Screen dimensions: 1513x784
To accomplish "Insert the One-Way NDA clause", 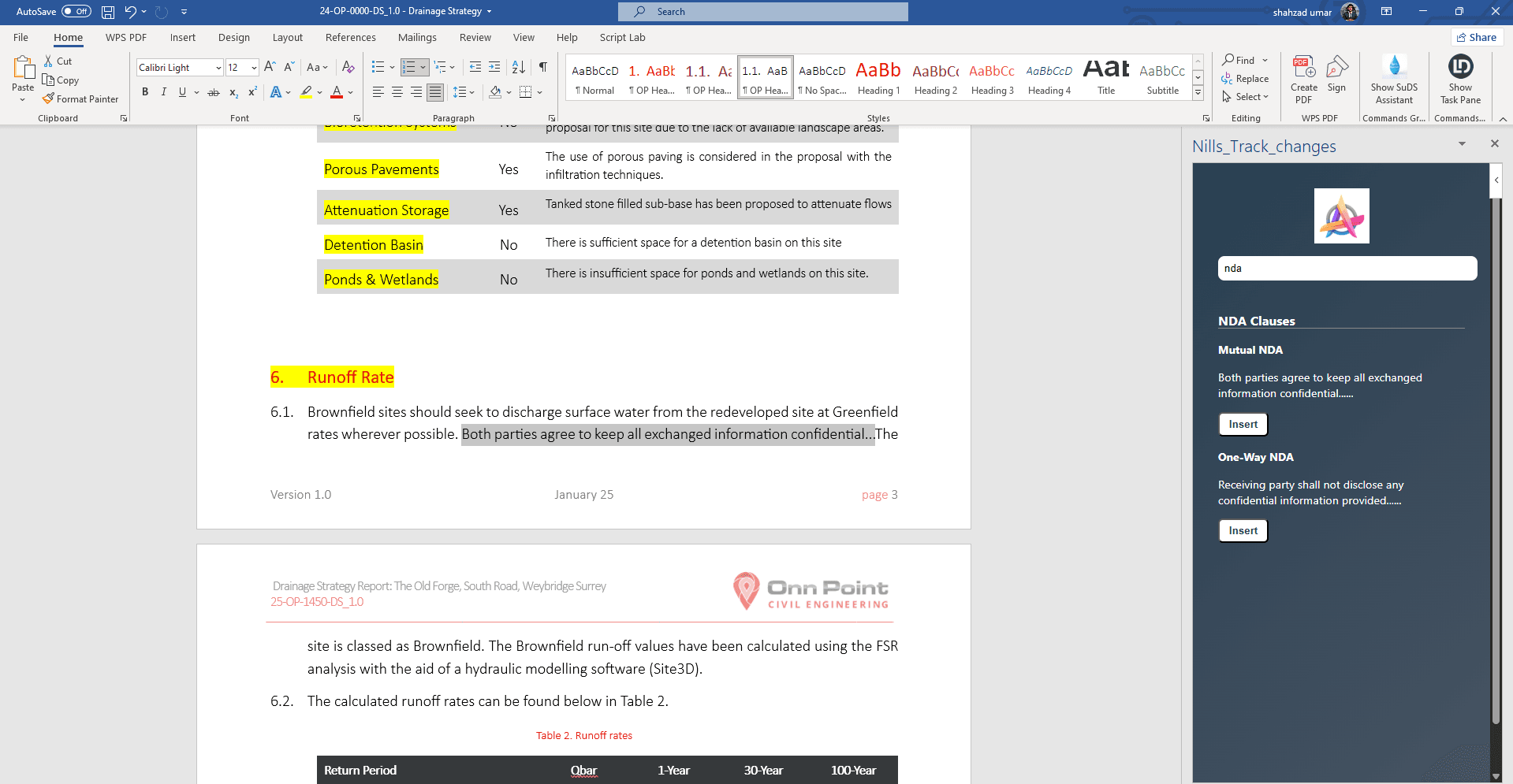I will [x=1243, y=530].
